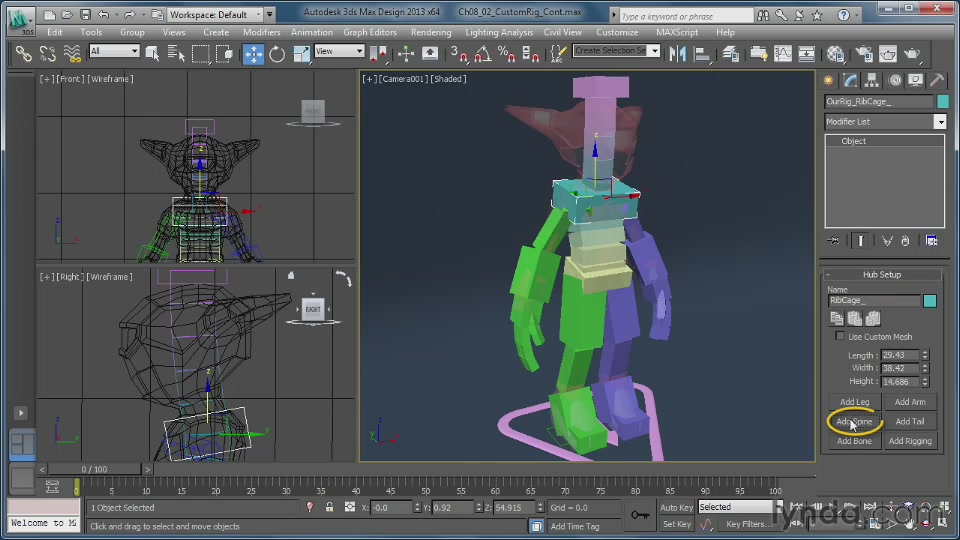Screen dimensions: 960x540
Task: Click the time slider 0 / 100
Action: (x=94, y=469)
